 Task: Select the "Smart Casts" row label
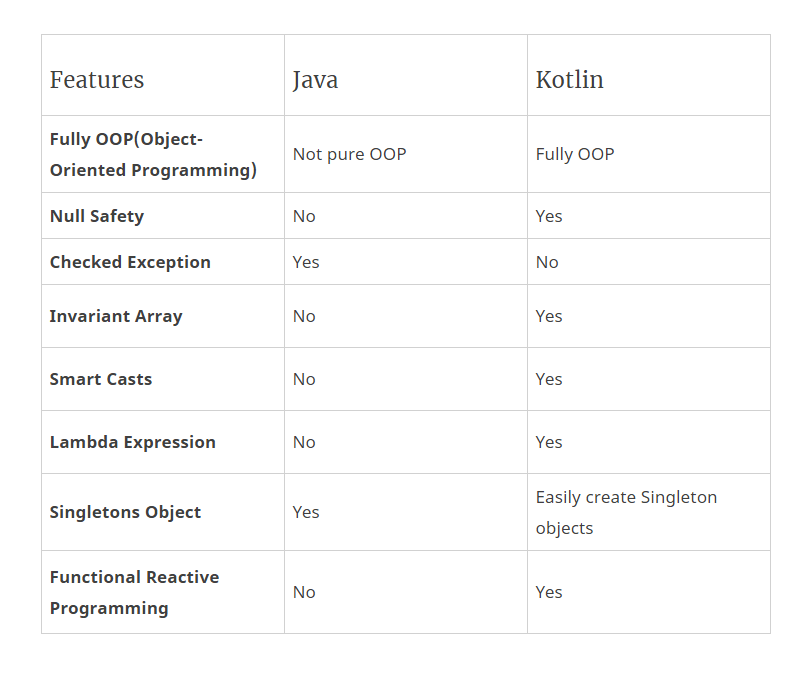pyautogui.click(x=101, y=379)
